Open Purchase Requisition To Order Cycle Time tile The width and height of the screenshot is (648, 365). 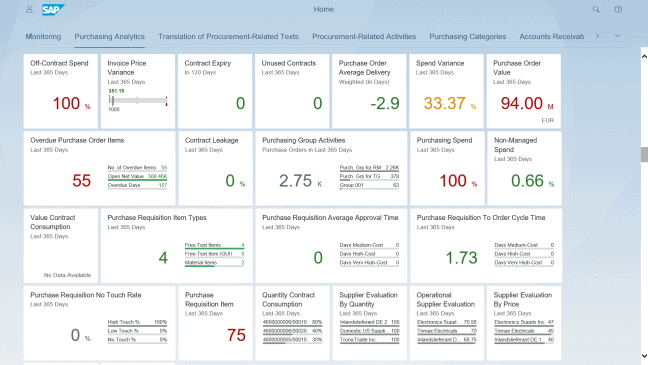(x=486, y=246)
